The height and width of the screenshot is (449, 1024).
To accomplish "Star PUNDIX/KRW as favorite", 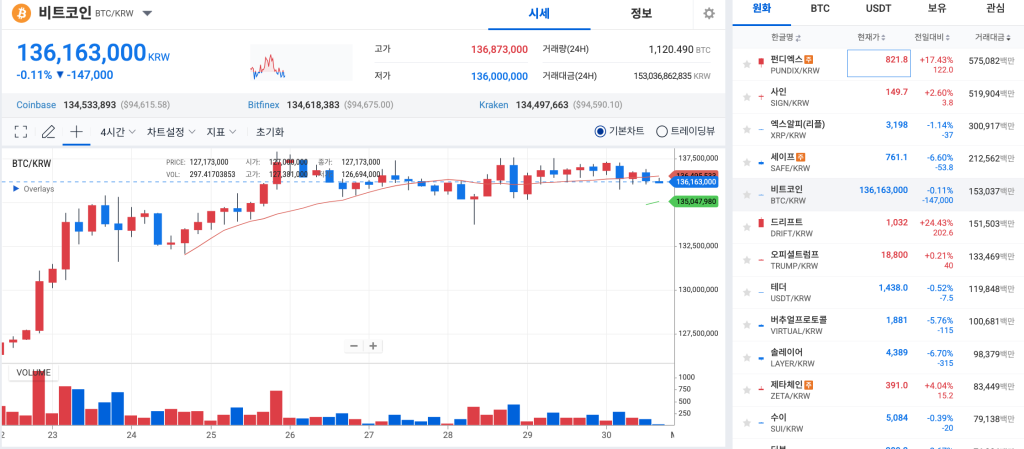I will click(x=746, y=63).
